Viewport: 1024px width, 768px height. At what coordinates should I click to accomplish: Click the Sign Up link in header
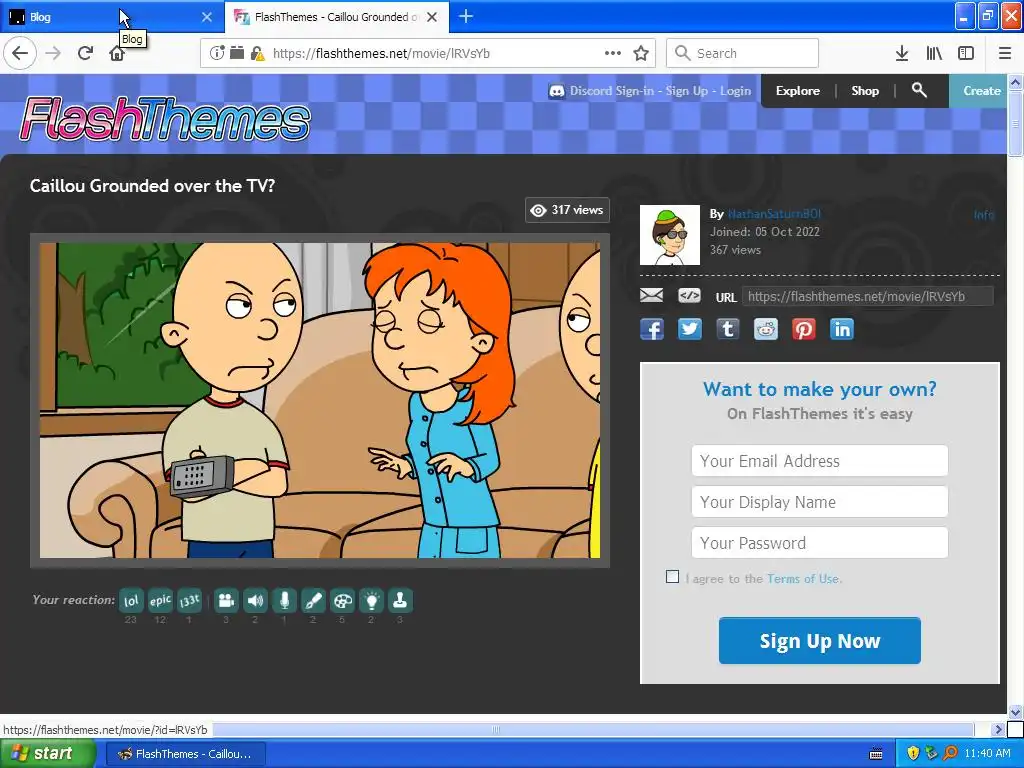coord(686,91)
